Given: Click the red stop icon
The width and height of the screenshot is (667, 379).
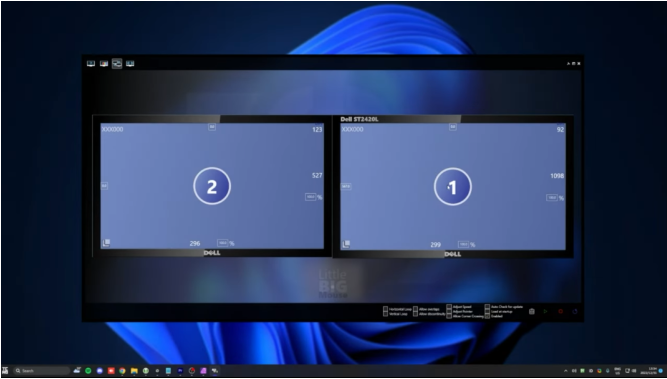Looking at the screenshot, I should [x=560, y=311].
